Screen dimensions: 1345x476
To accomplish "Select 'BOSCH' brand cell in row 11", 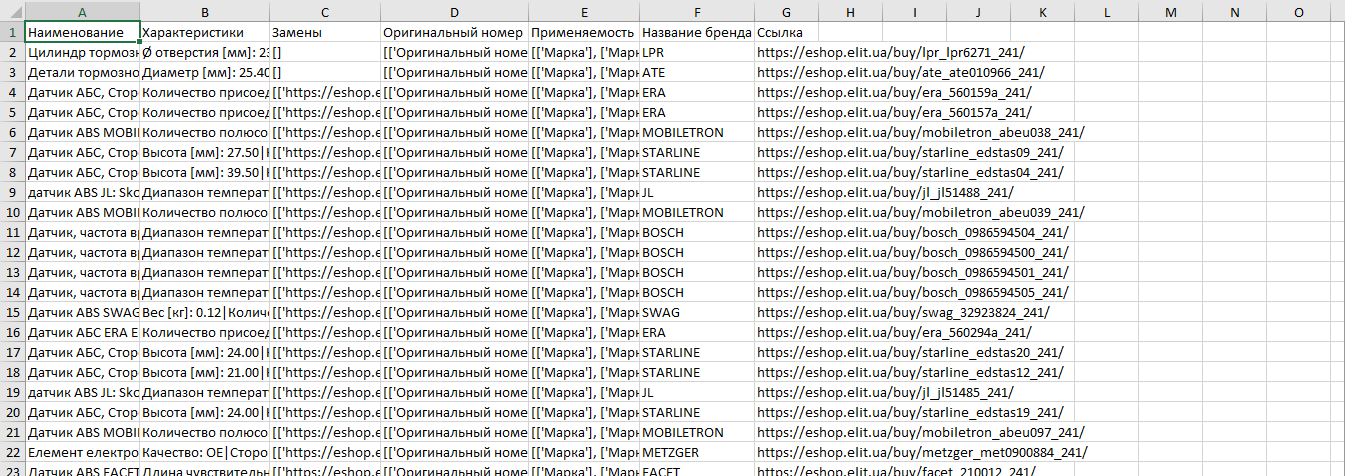I will (x=696, y=232).
